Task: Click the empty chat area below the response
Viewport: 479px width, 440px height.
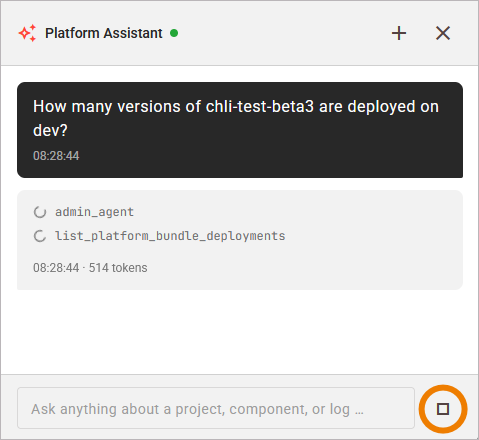Action: pyautogui.click(x=240, y=332)
